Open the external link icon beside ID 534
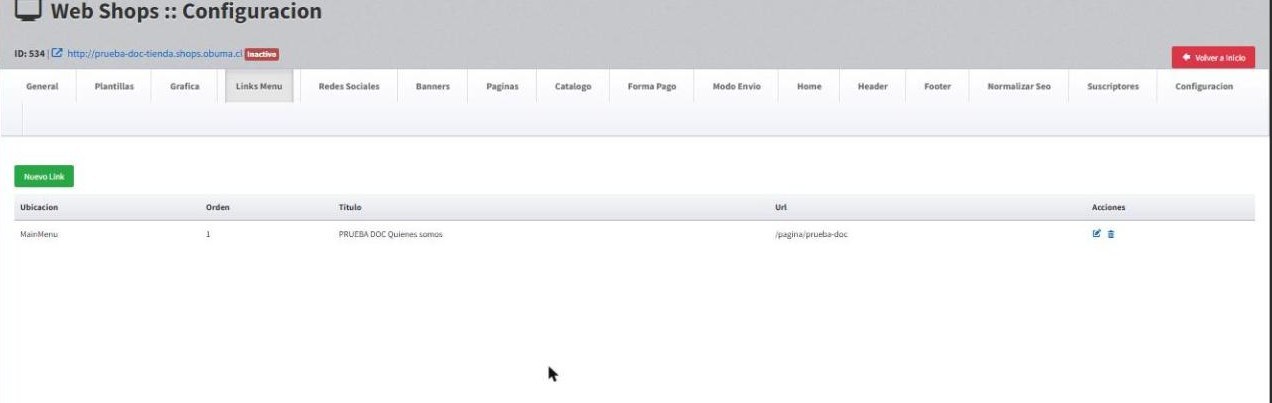 (x=57, y=54)
